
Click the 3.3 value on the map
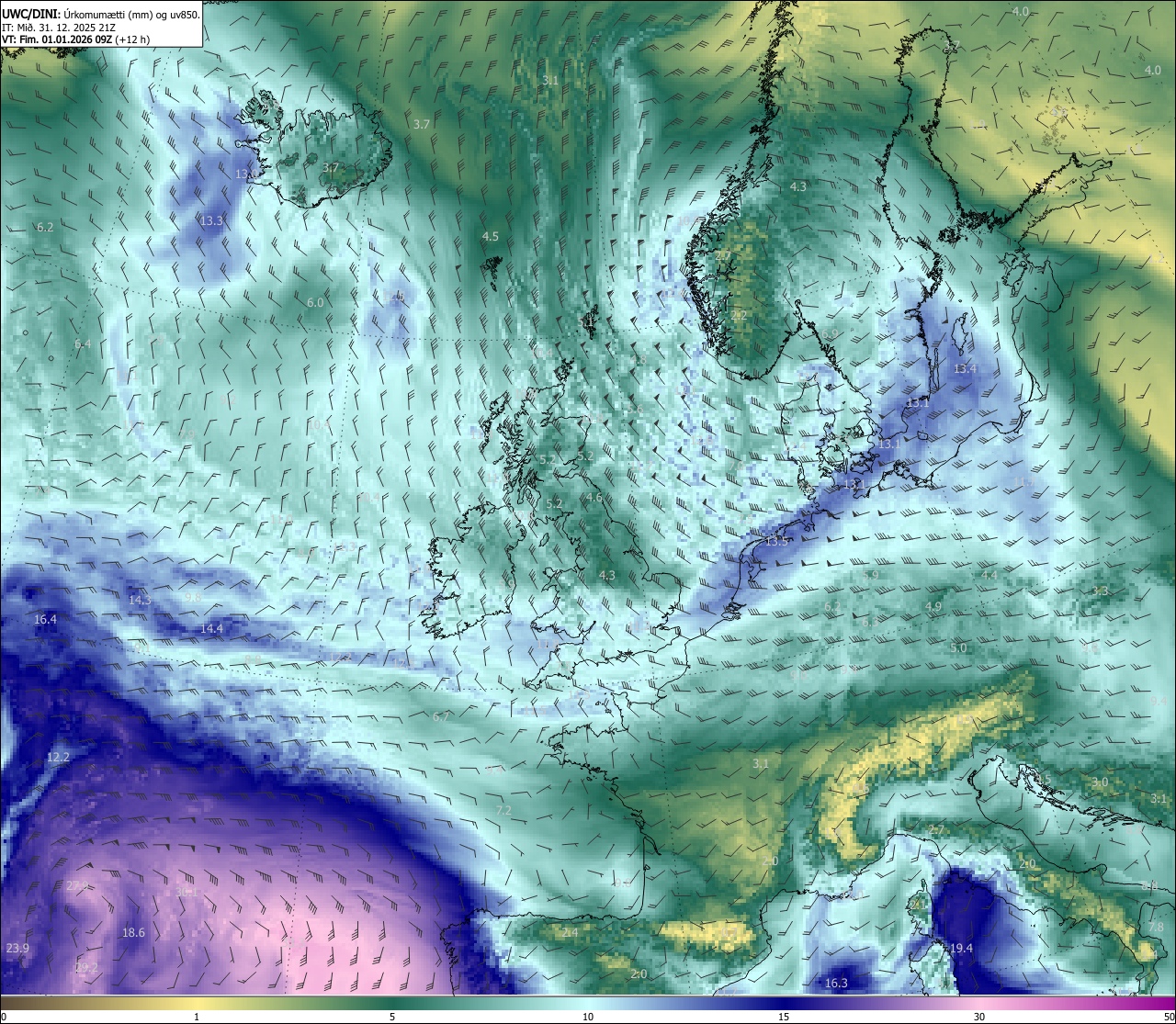[1100, 591]
